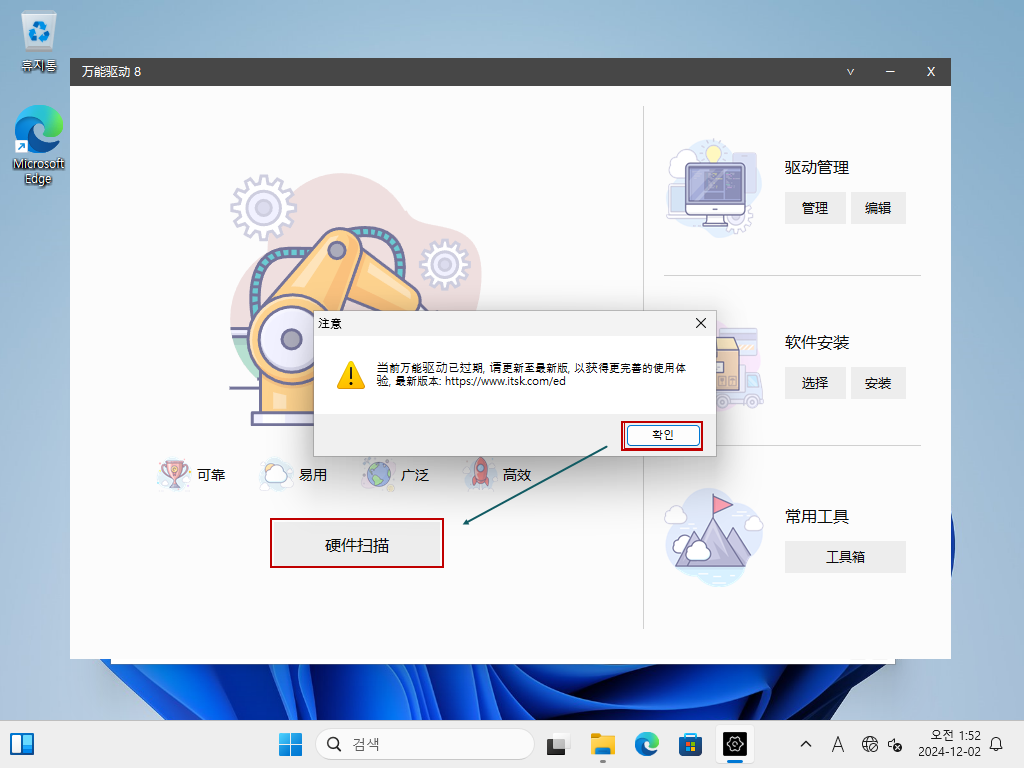
Task: Open the 工具箱 toolbox
Action: click(845, 556)
